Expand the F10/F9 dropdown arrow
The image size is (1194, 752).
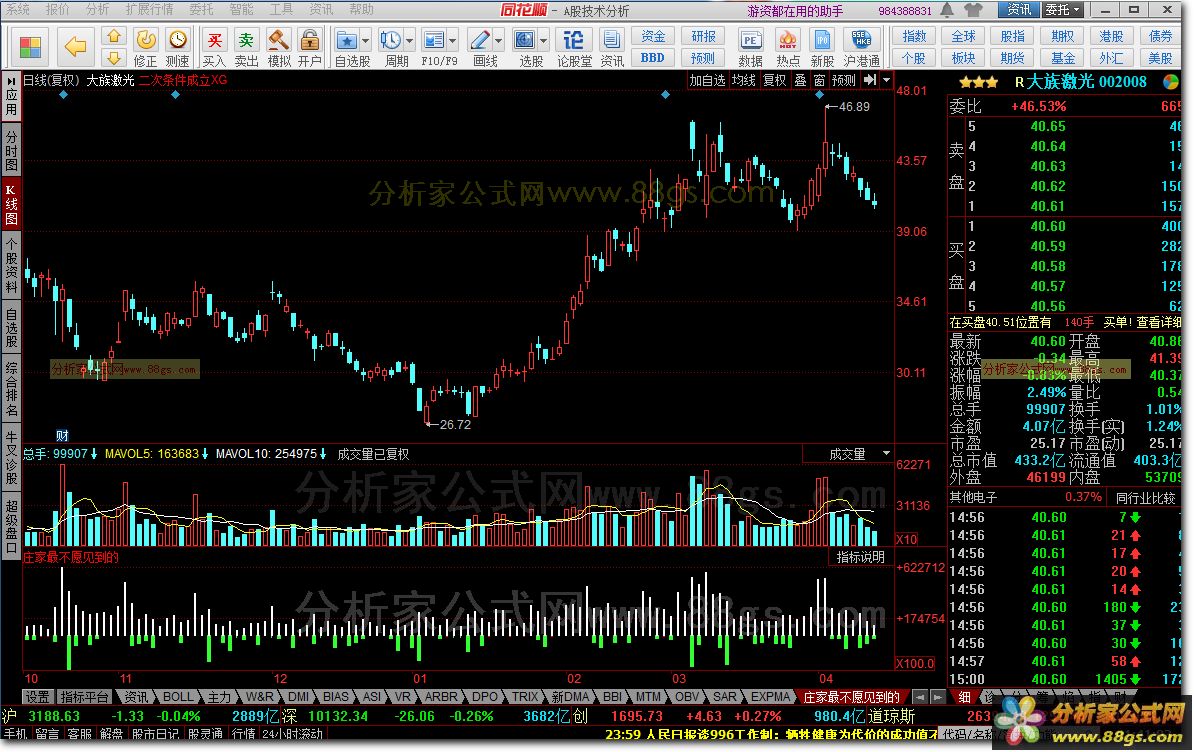click(x=453, y=40)
